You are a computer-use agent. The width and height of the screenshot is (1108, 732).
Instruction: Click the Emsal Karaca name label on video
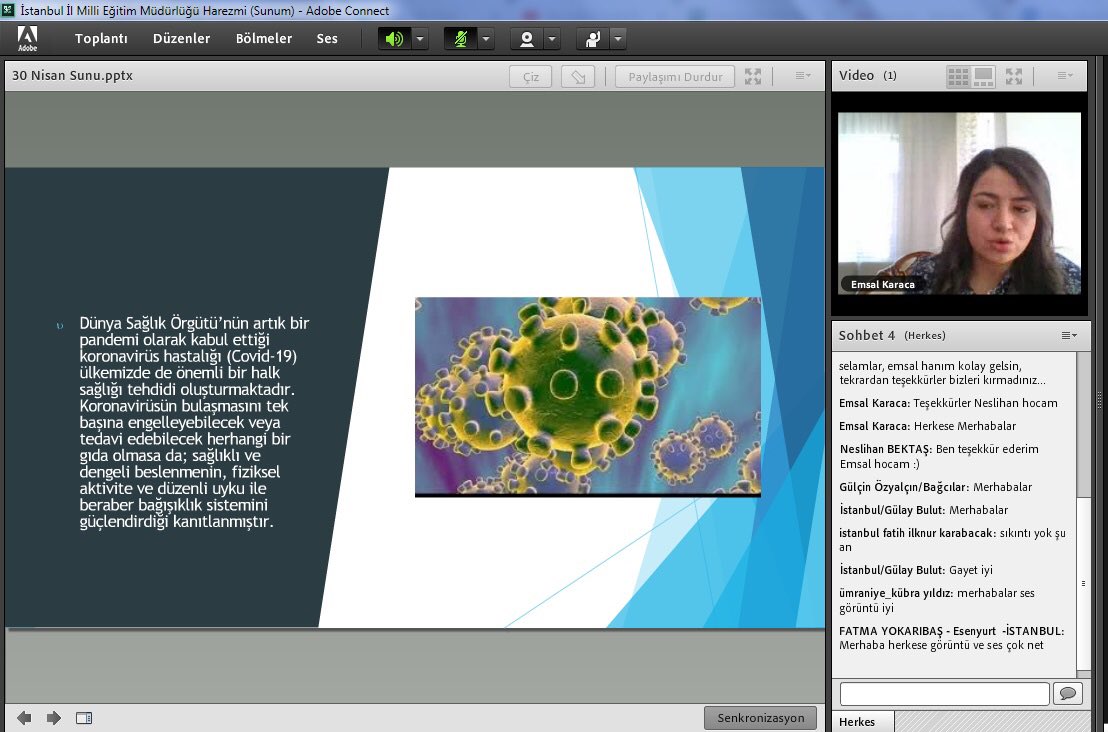click(883, 285)
